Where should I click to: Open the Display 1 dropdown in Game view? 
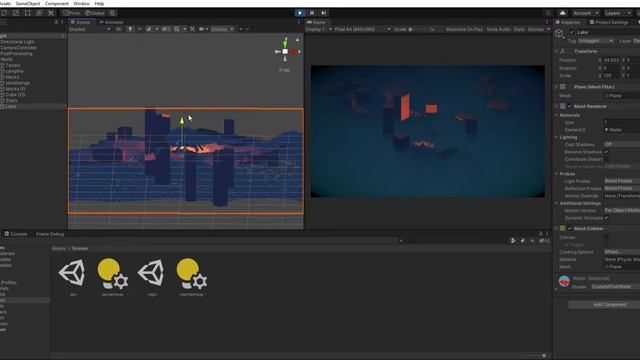coord(318,29)
